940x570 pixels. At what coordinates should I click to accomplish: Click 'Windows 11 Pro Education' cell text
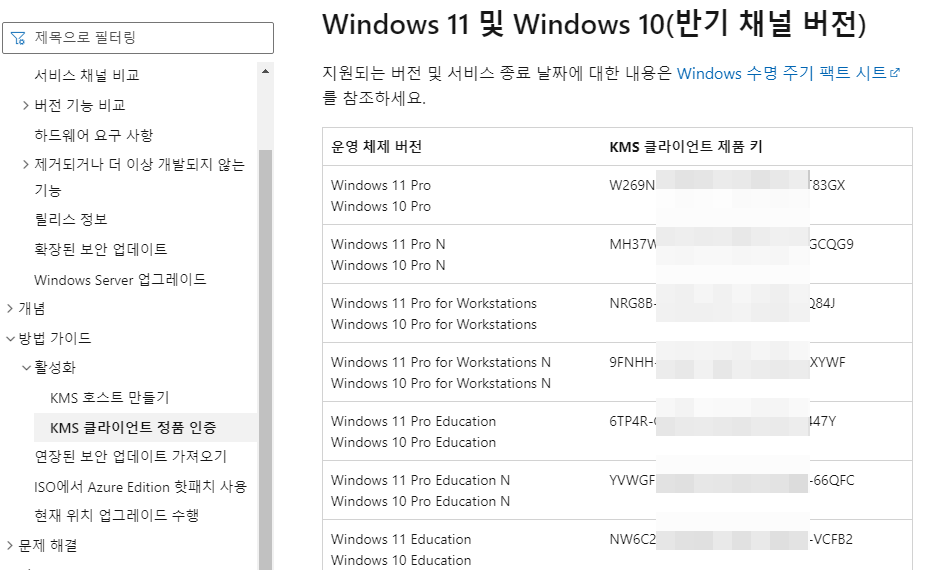tap(414, 421)
